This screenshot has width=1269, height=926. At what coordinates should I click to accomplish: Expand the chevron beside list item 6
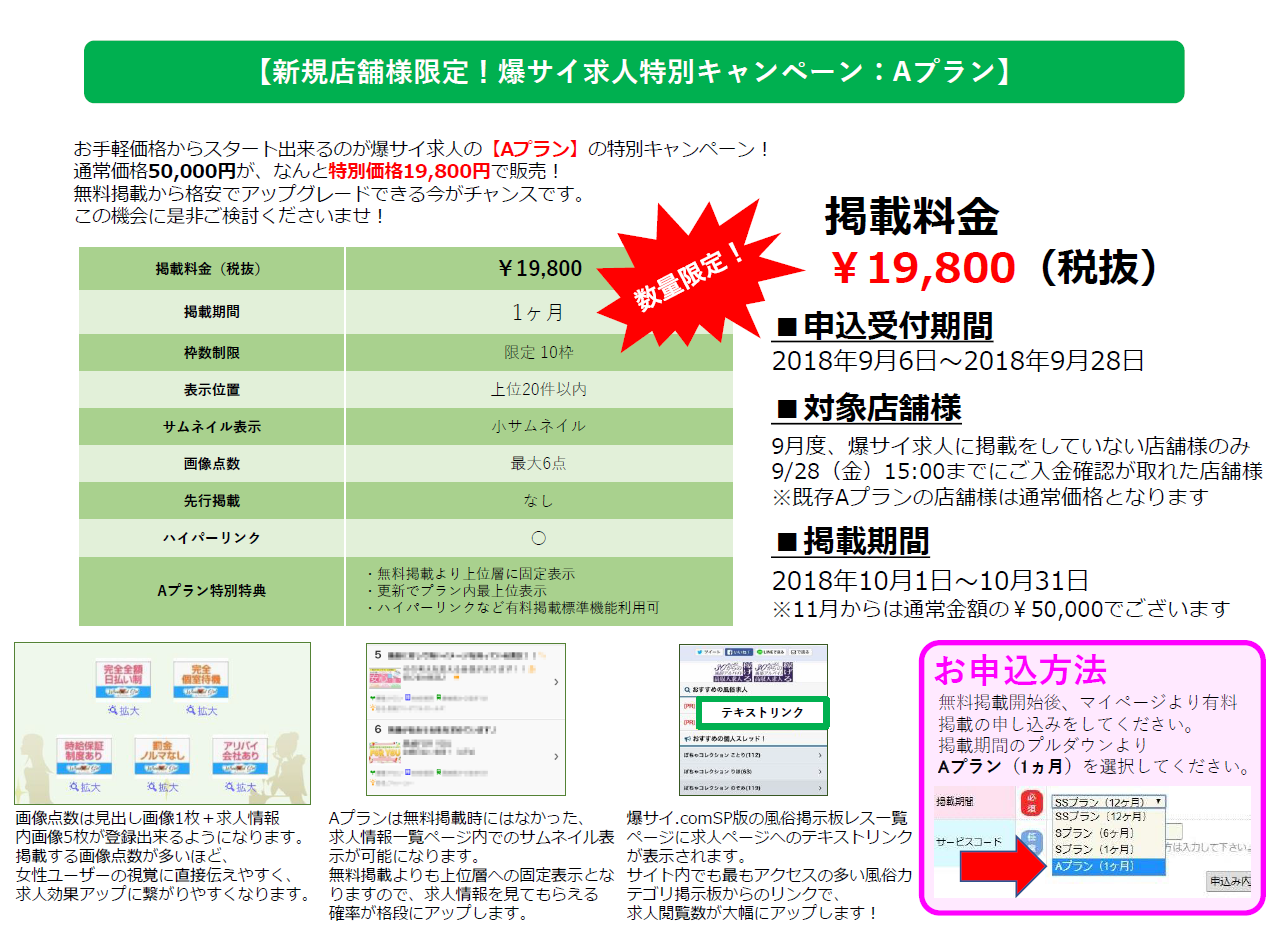[557, 757]
